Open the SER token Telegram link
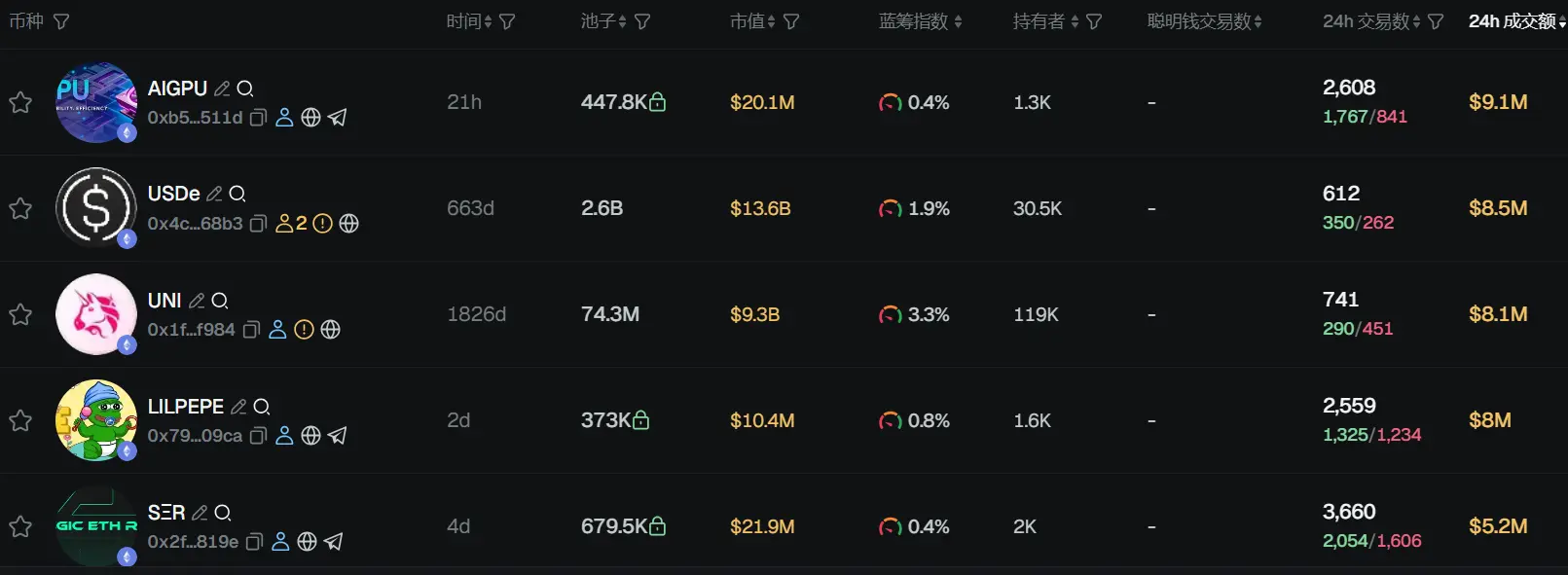The height and width of the screenshot is (575, 1568). coord(334,542)
